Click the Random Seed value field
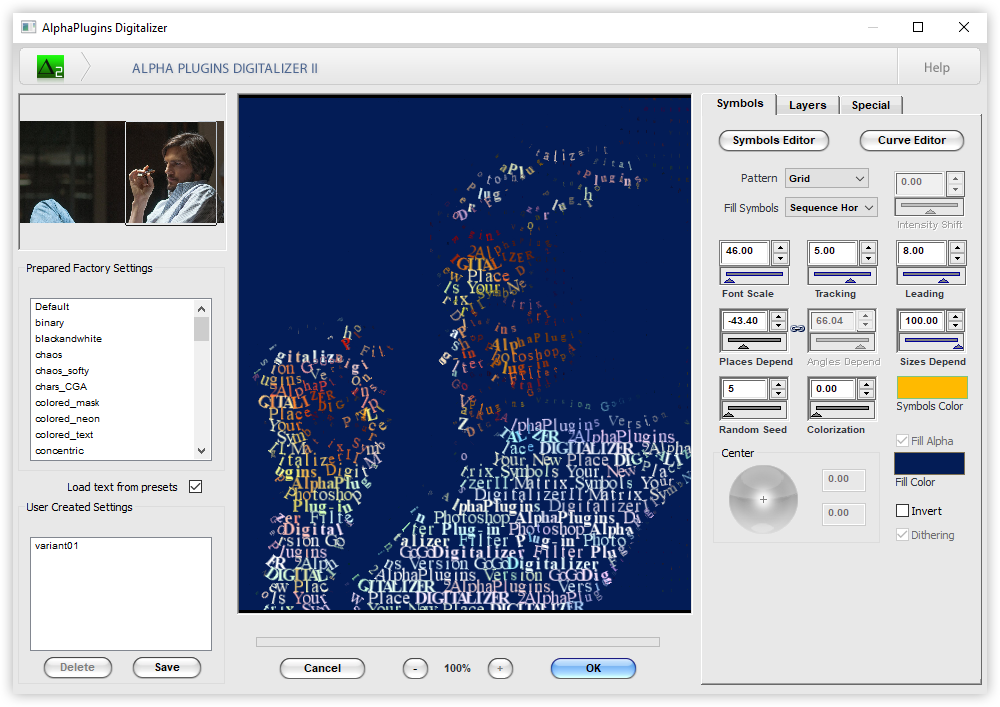The image size is (1000, 707). (744, 389)
